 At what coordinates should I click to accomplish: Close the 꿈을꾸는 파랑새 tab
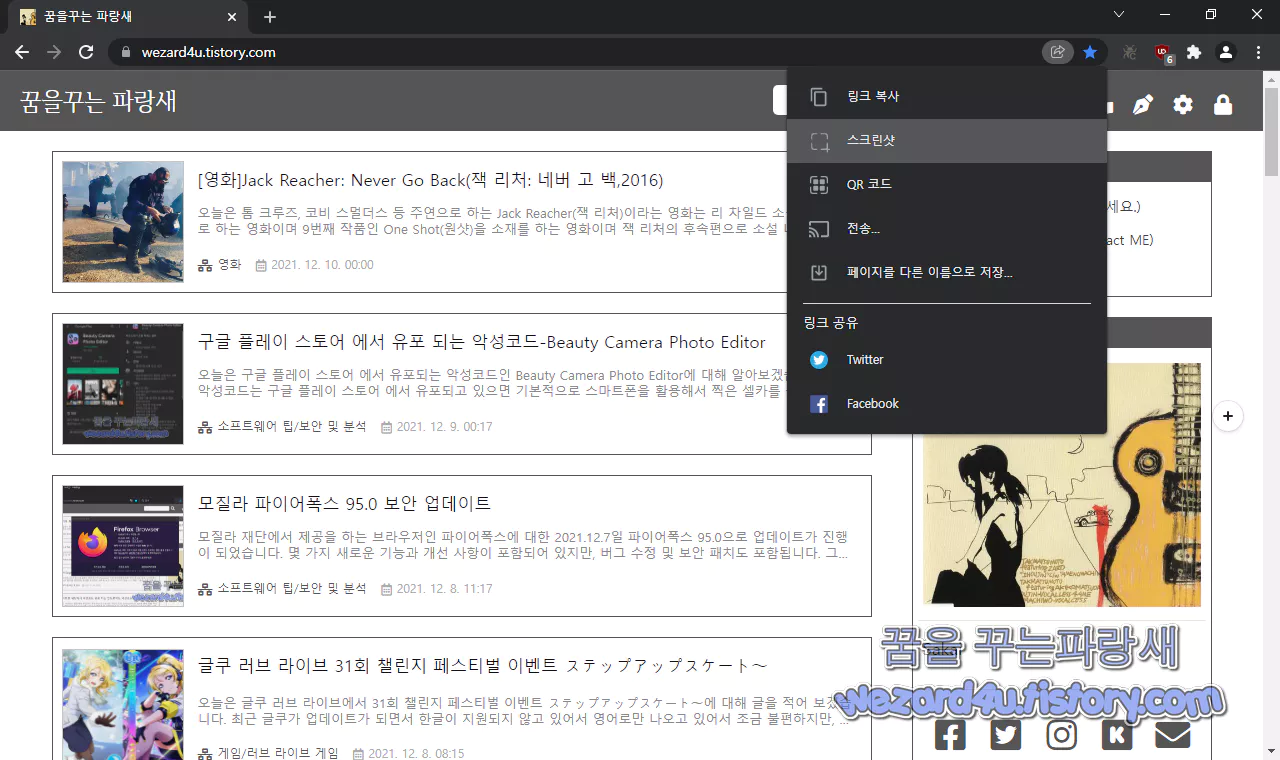tap(232, 17)
